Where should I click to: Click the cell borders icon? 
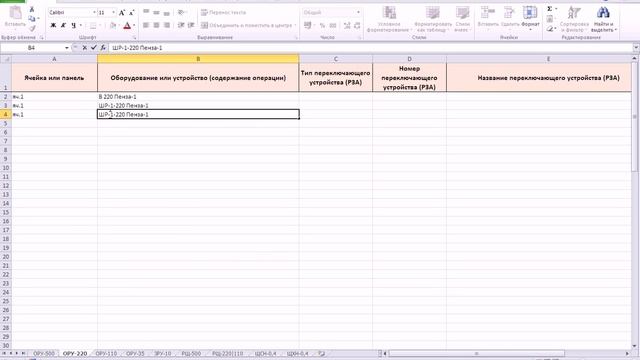(93, 26)
